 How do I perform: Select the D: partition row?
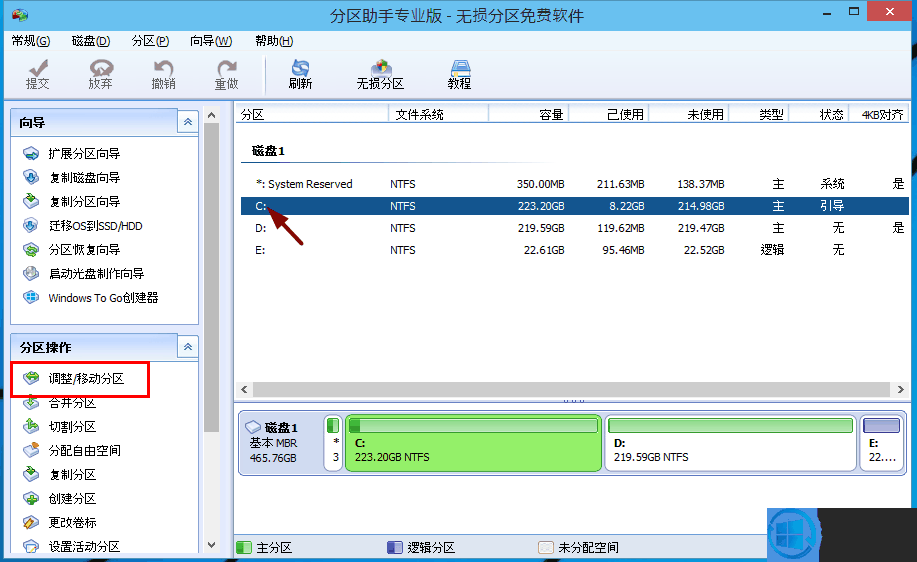coord(575,228)
